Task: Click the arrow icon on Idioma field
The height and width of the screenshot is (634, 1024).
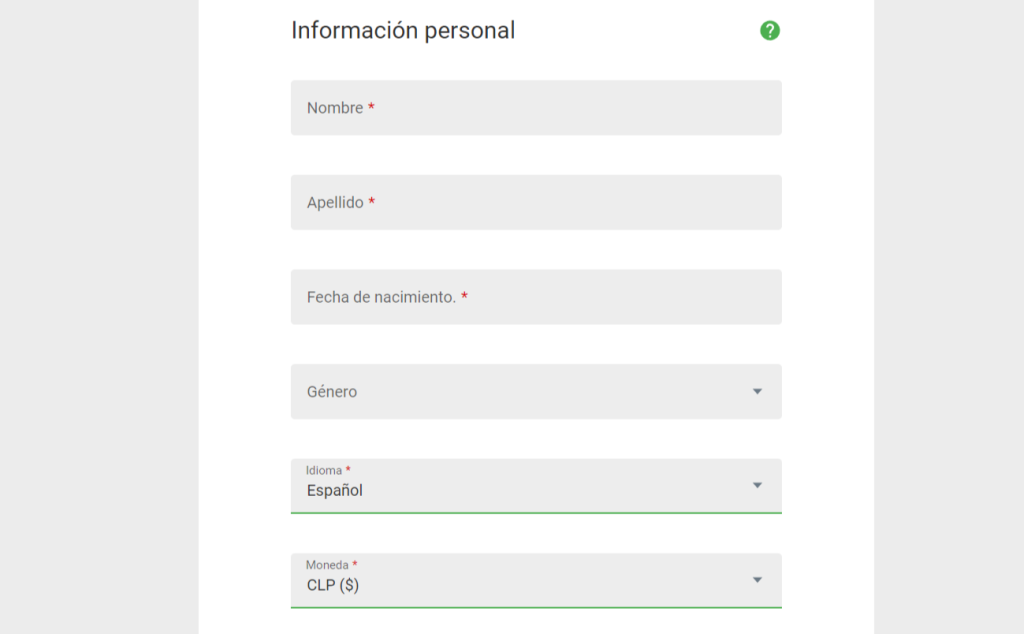Action: (x=757, y=485)
